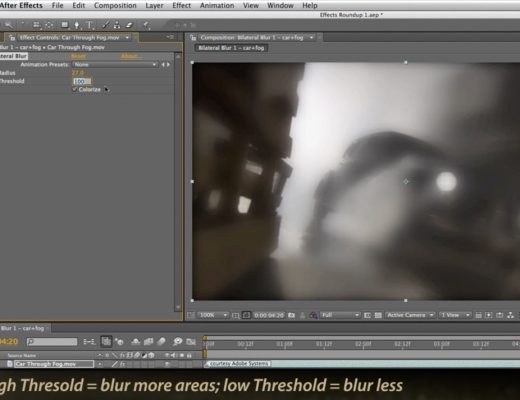Click the timeline search field

click(x=52, y=342)
